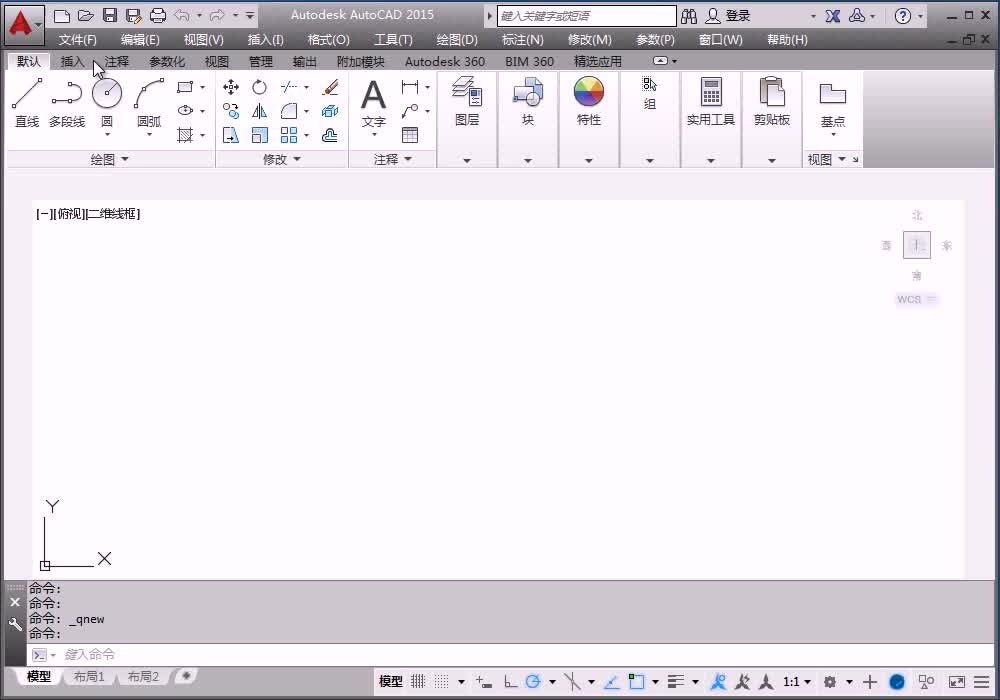The image size is (1000, 700).
Task: Click the Offset tool icon
Action: coord(330,135)
